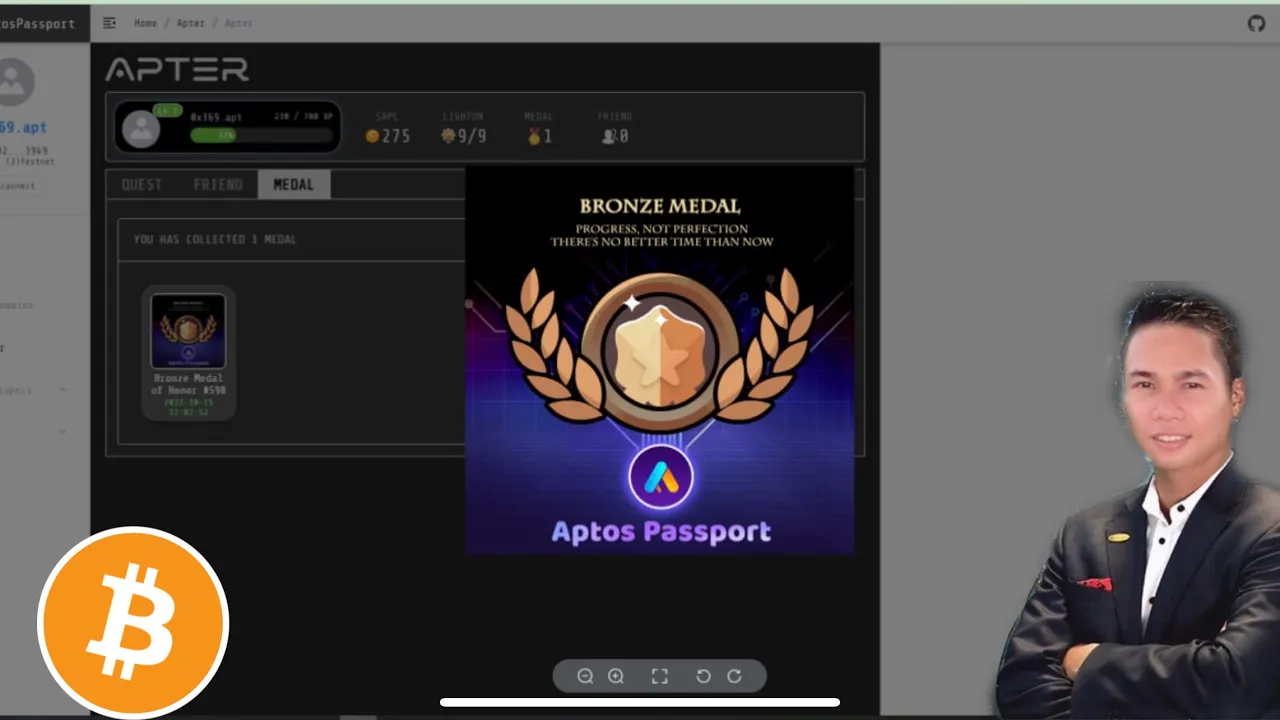This screenshot has height=720, width=1280.
Task: Click the level badge on avatar
Action: coord(167,110)
